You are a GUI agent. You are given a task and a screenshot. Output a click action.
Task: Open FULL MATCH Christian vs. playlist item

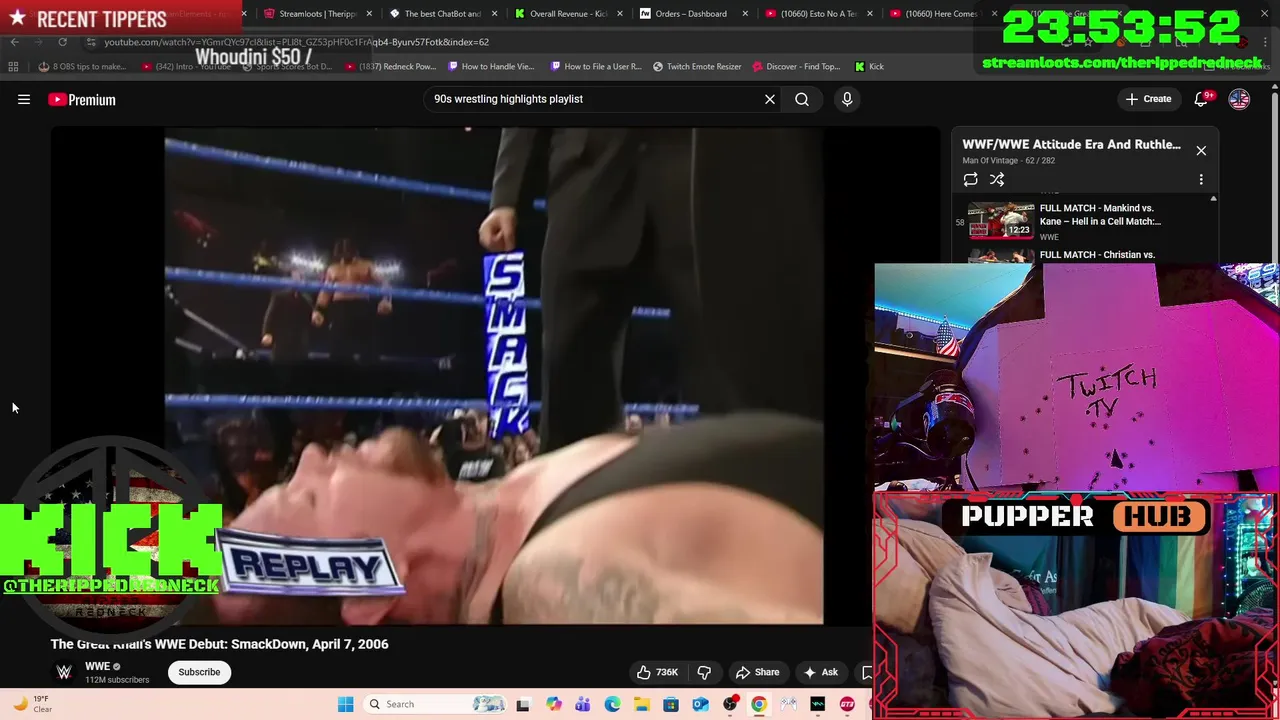(x=1097, y=255)
